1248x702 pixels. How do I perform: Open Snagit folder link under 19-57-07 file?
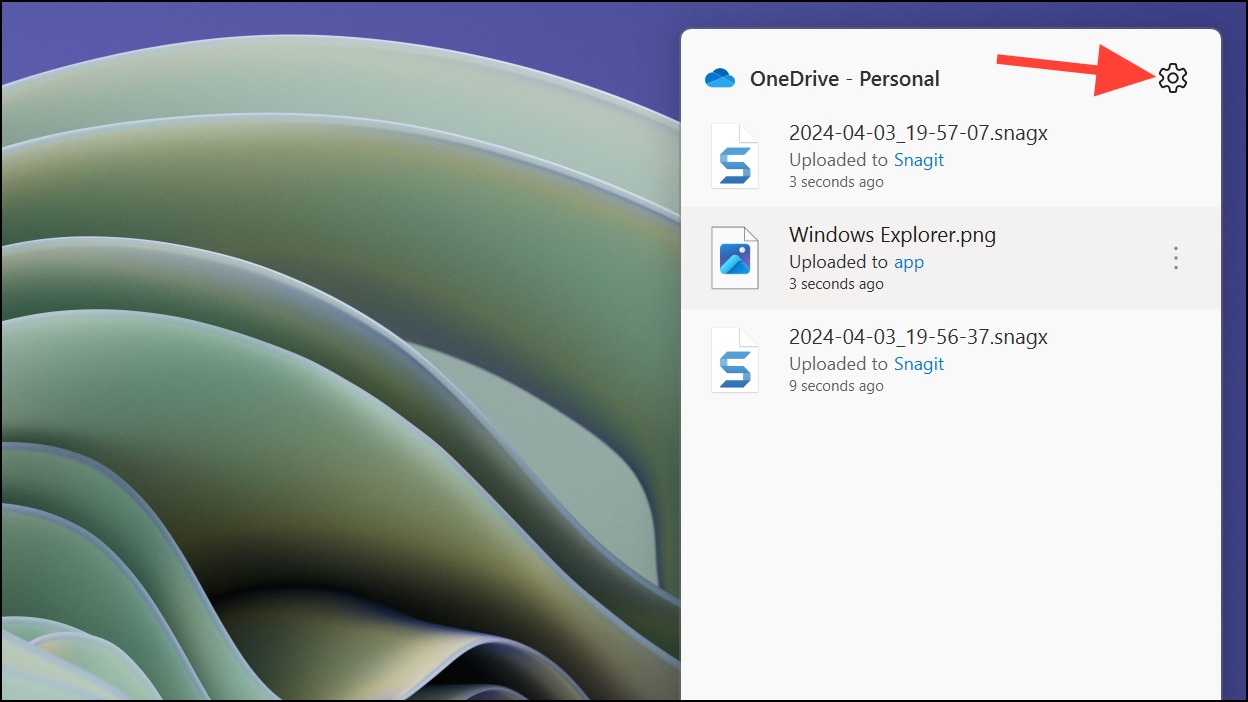(x=918, y=160)
